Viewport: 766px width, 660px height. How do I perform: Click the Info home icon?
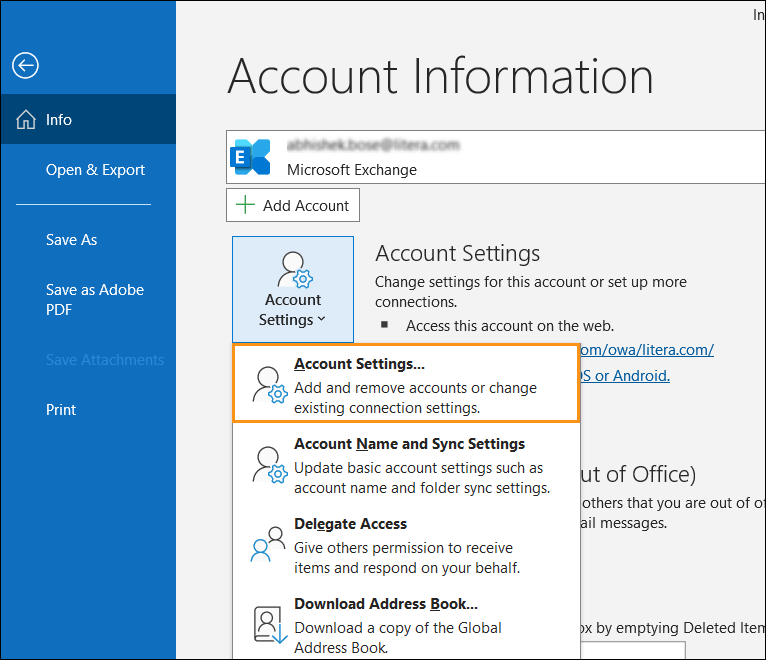tap(26, 119)
